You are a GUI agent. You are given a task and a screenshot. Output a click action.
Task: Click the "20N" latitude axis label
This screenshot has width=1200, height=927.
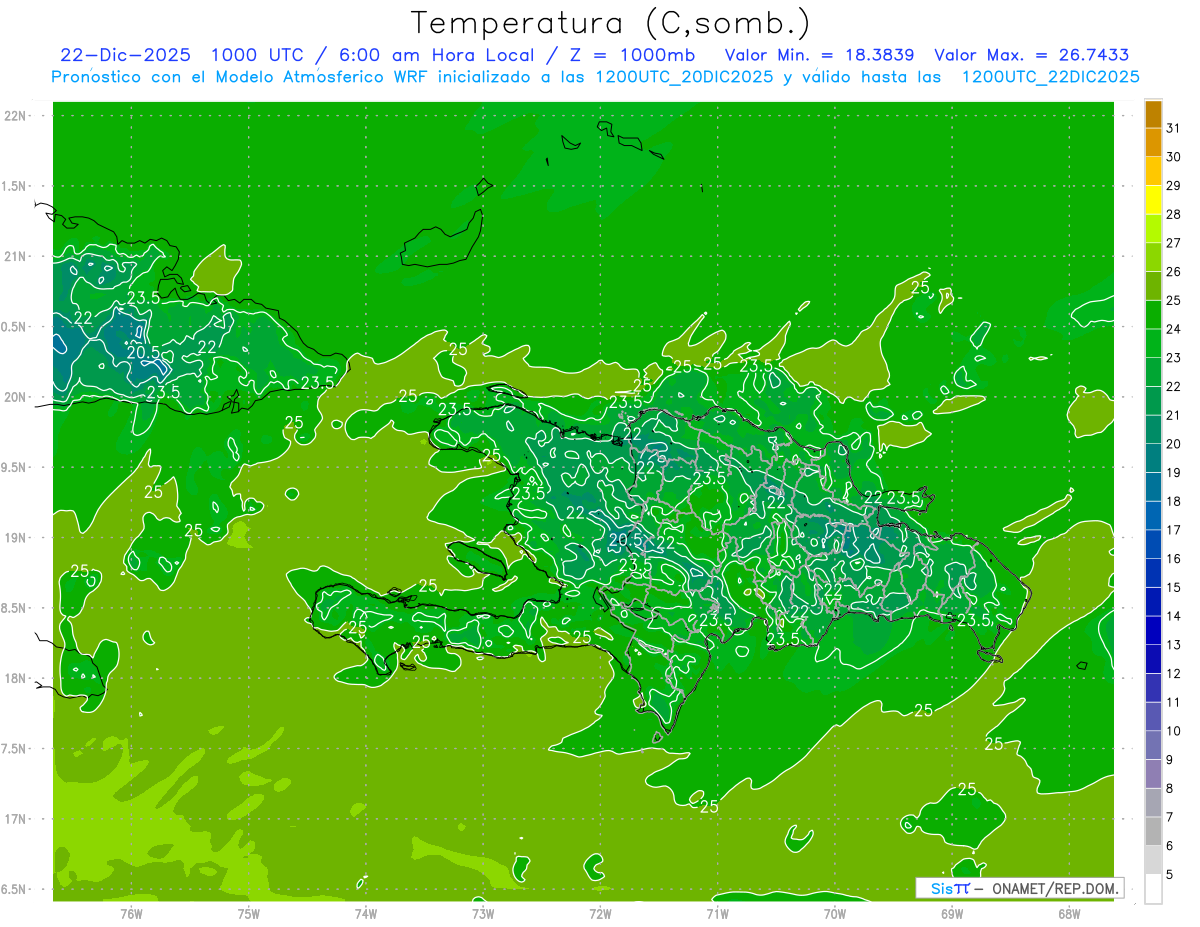tap(16, 397)
